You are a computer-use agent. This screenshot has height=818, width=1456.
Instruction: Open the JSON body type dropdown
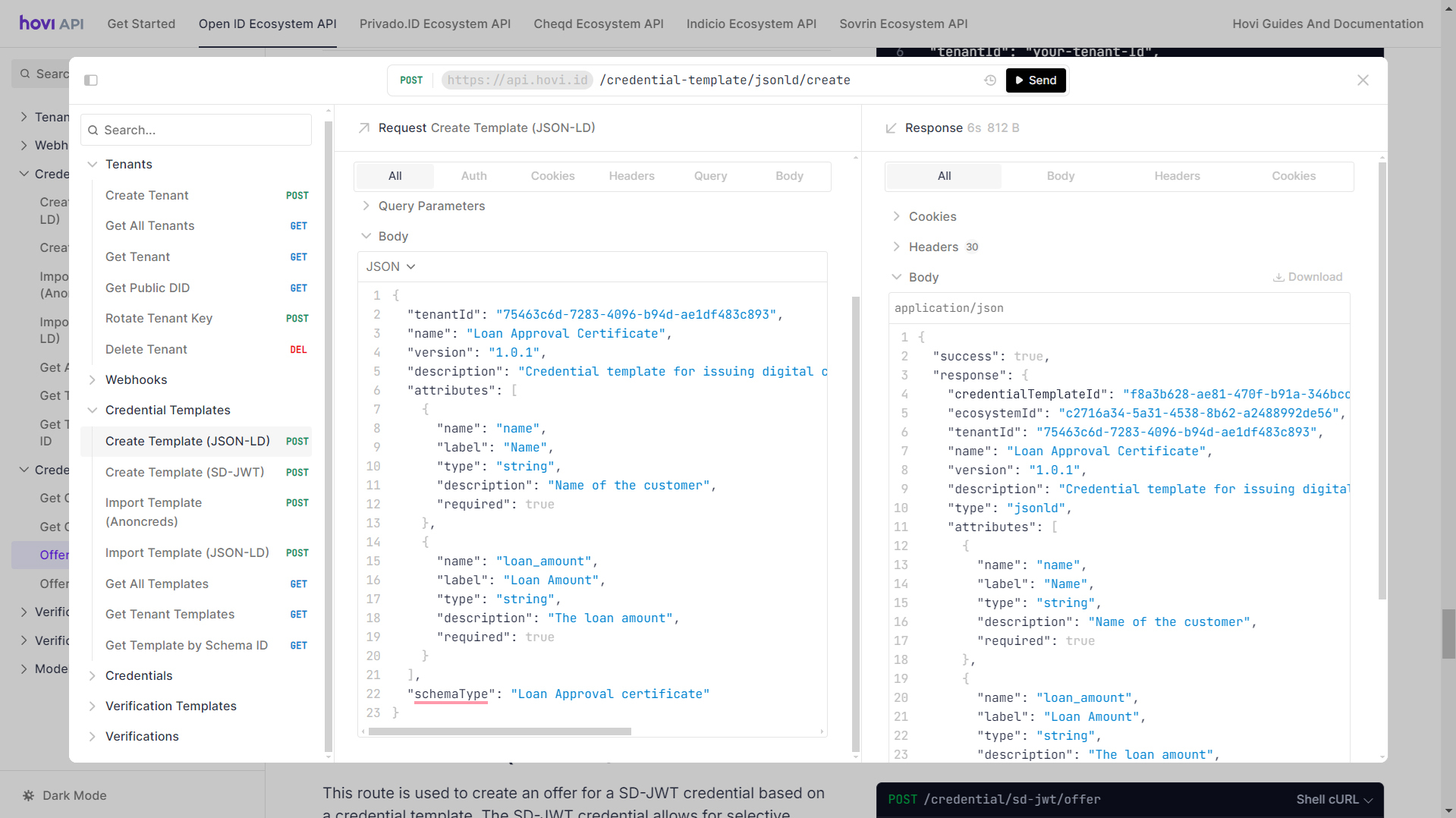point(391,267)
